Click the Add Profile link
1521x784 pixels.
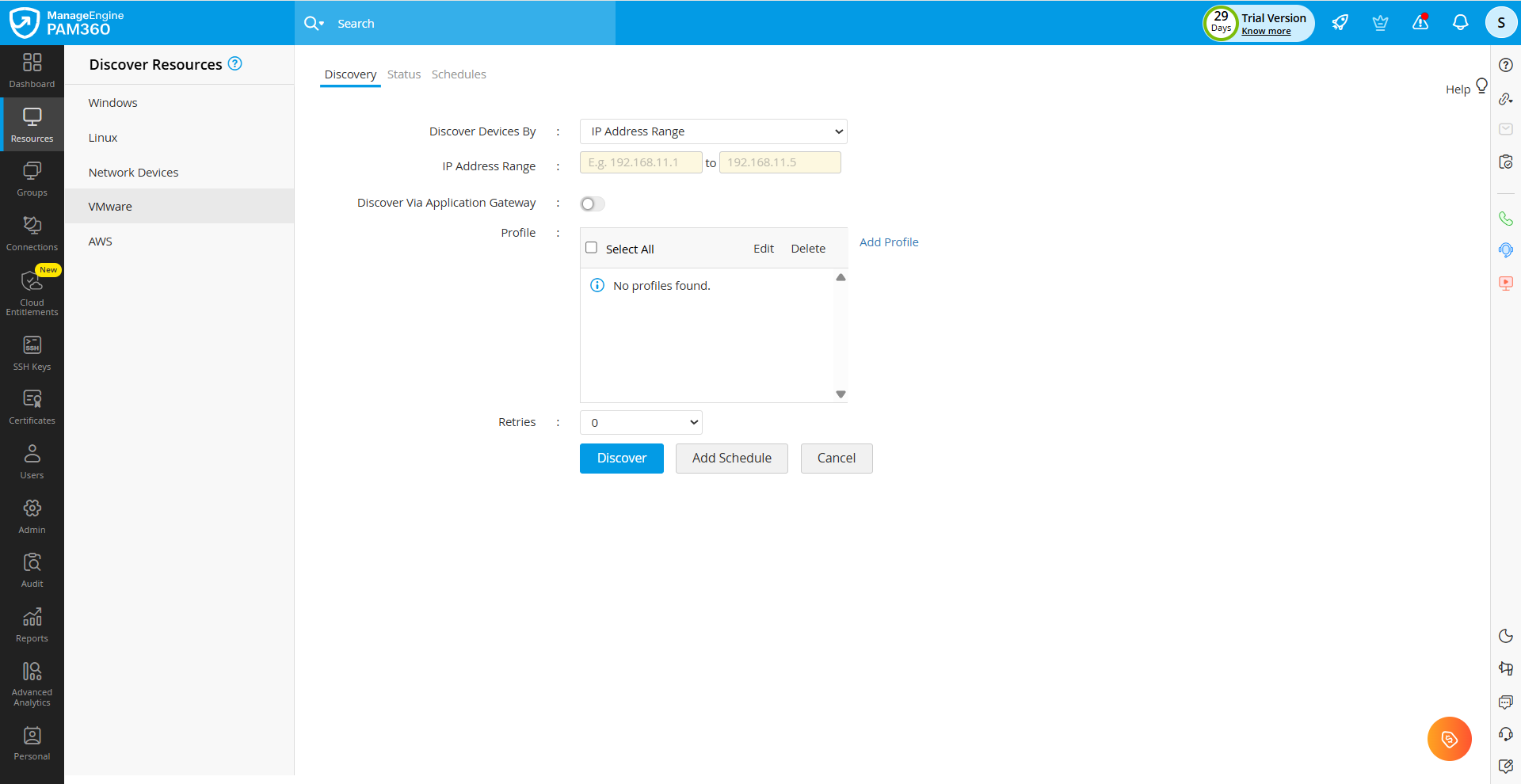[x=889, y=242]
